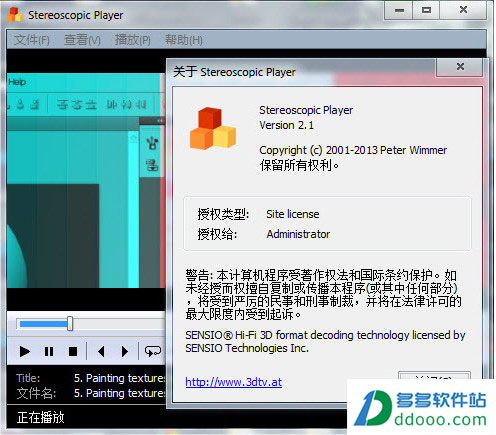Start playback with the Play button
The image size is (496, 435).
coord(25,351)
